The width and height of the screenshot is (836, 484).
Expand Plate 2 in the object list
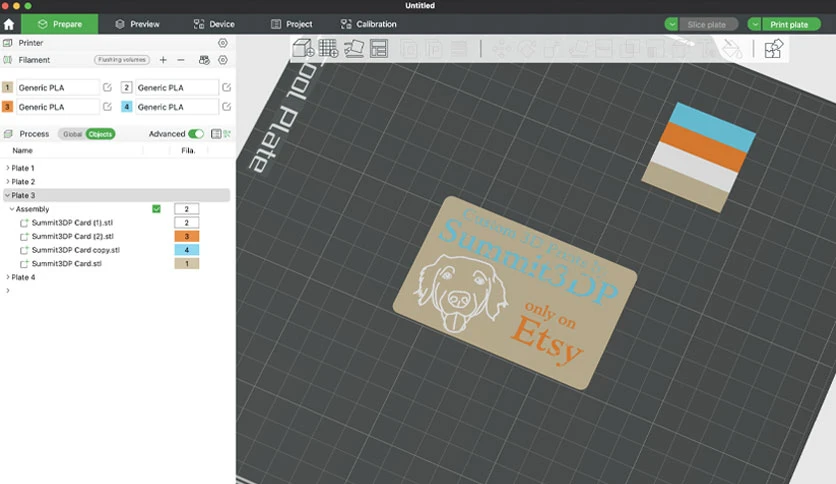click(x=7, y=182)
